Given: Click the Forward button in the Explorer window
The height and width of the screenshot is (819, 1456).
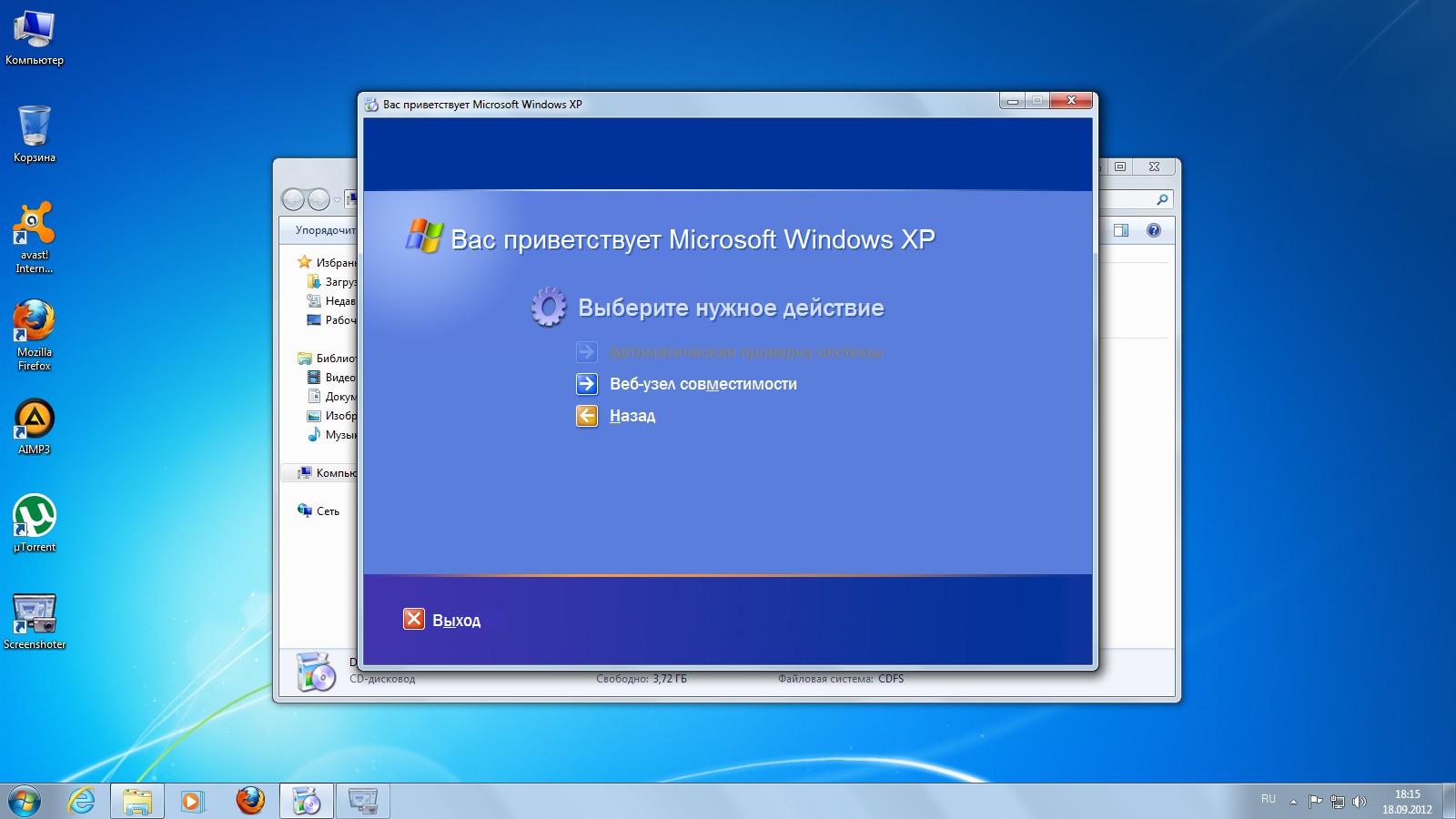Looking at the screenshot, I should pos(318,199).
